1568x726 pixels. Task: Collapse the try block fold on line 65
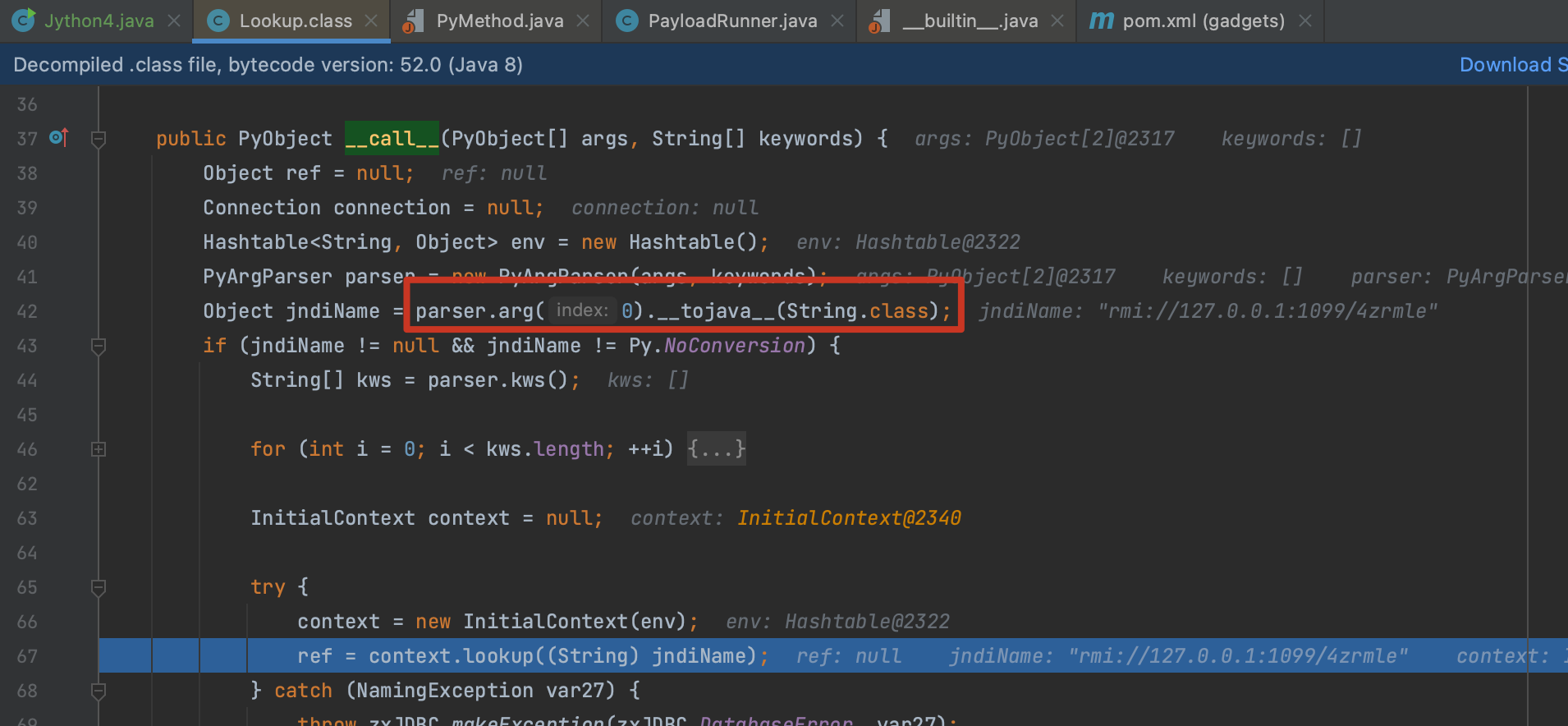[99, 587]
